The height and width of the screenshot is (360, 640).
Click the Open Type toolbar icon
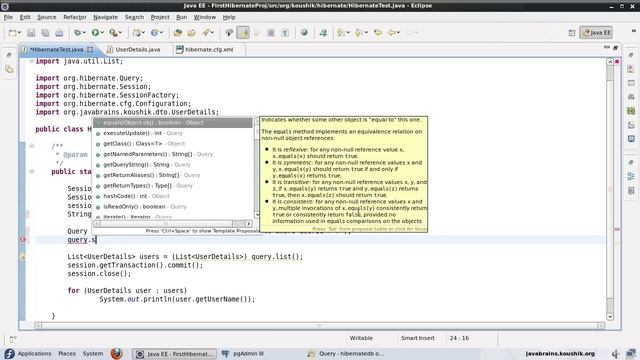[178, 33]
